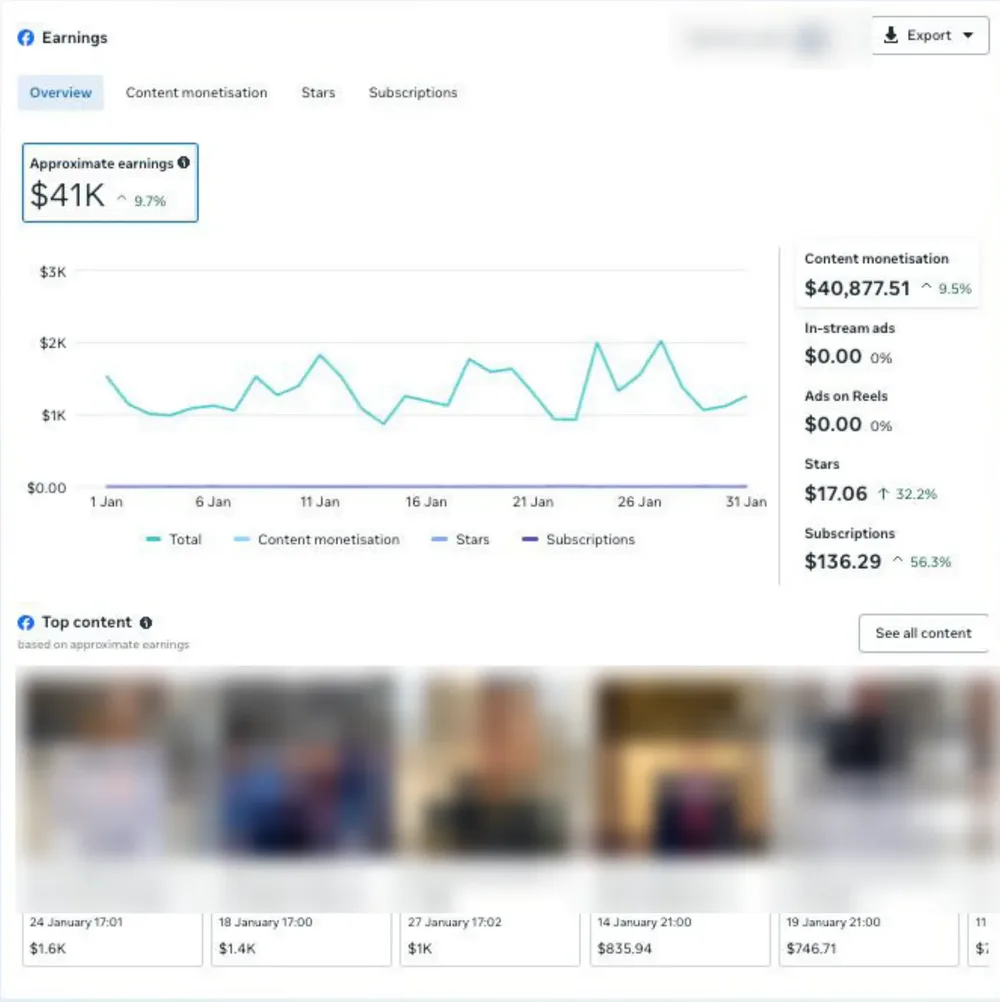Click the Earnings page heading
This screenshot has width=1000, height=1002.
click(x=75, y=38)
